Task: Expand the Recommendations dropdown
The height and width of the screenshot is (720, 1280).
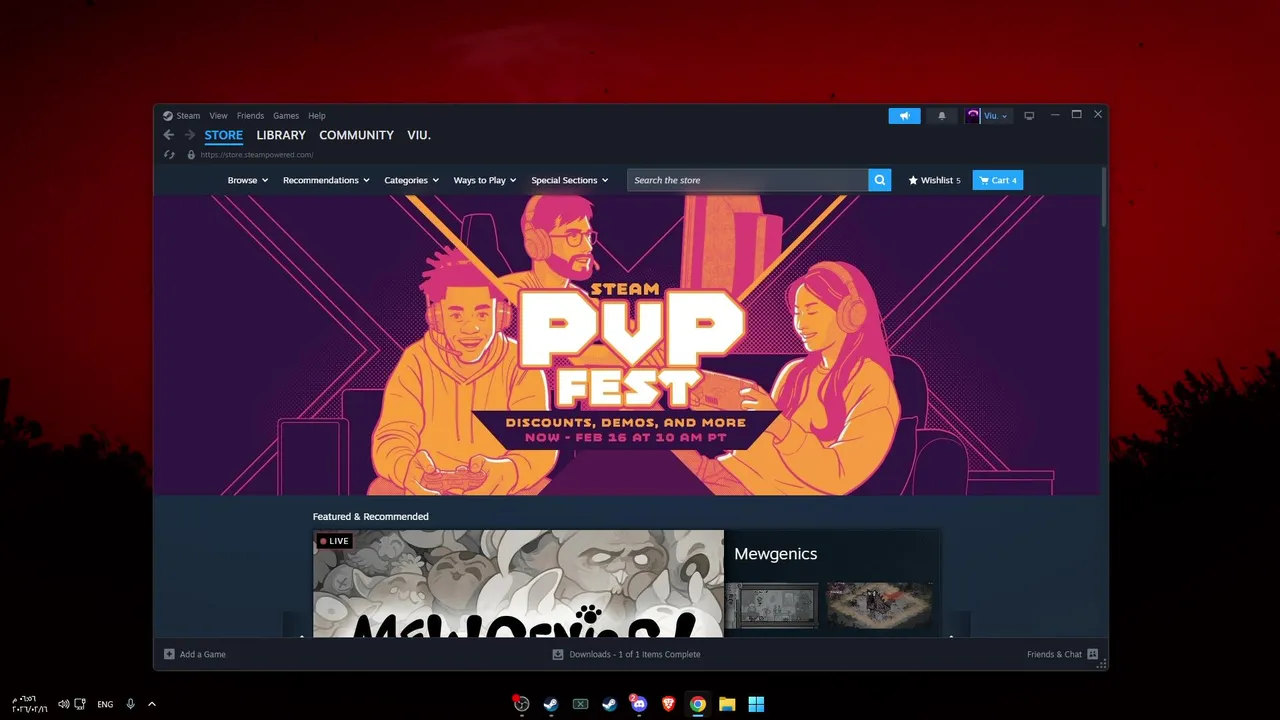Action: 326,180
